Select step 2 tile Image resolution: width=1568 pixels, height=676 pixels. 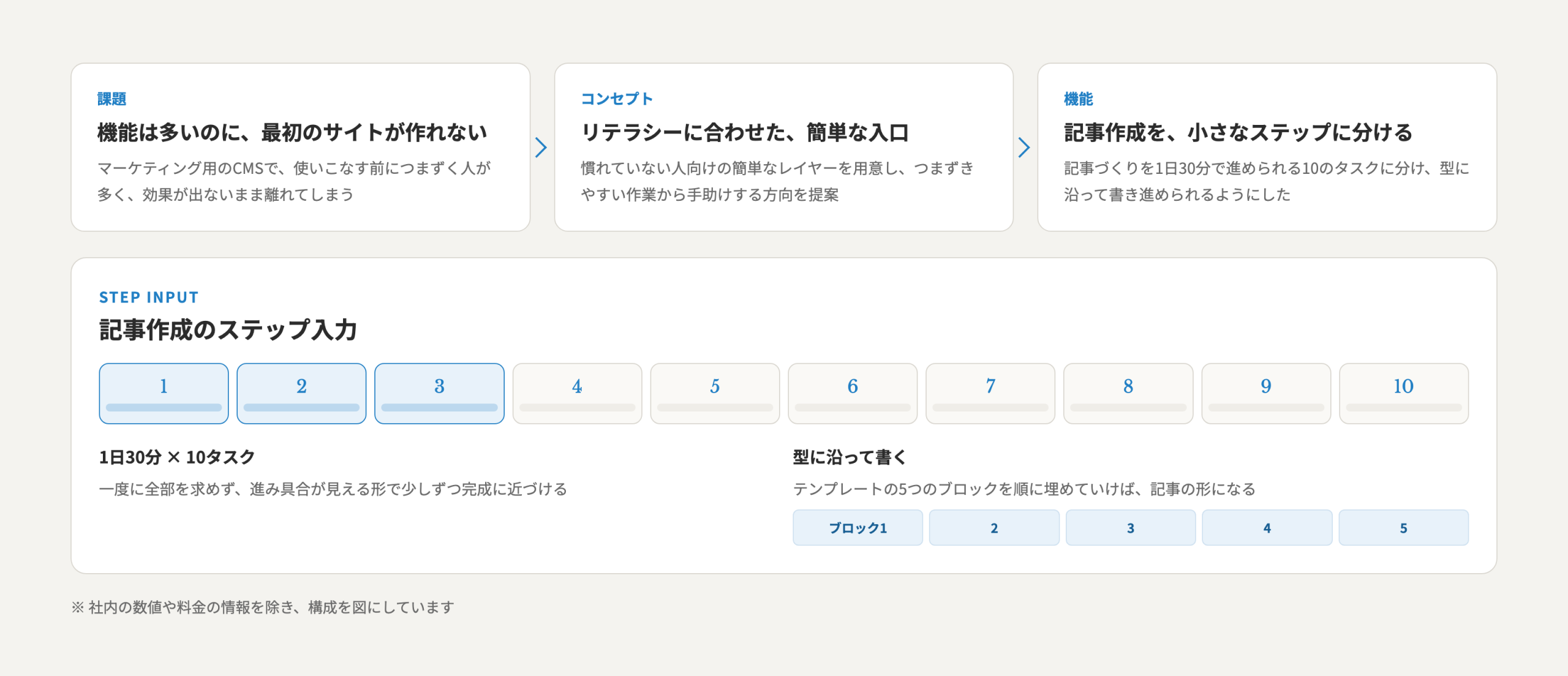pyautogui.click(x=301, y=394)
